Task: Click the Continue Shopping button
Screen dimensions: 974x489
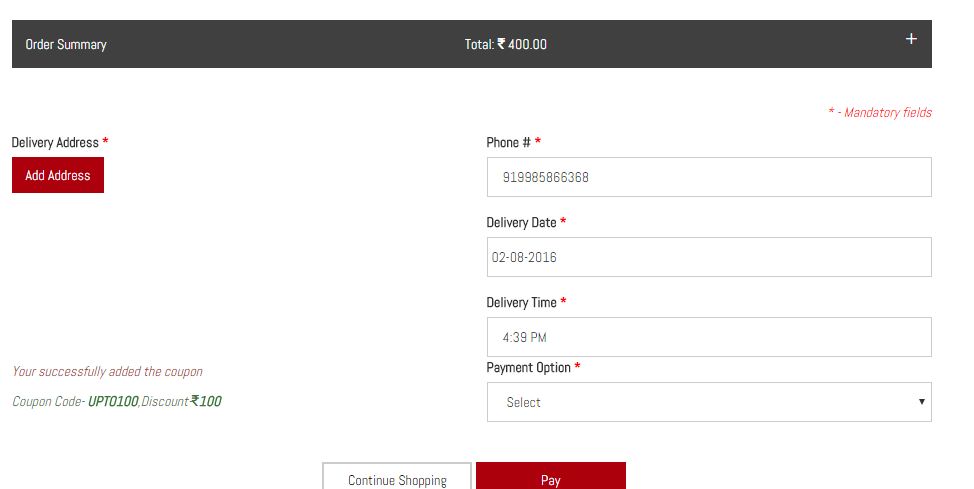Action: point(397,479)
